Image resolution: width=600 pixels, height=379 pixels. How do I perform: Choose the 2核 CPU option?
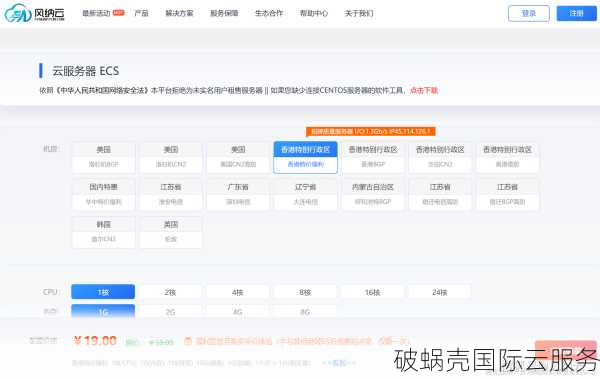point(170,292)
